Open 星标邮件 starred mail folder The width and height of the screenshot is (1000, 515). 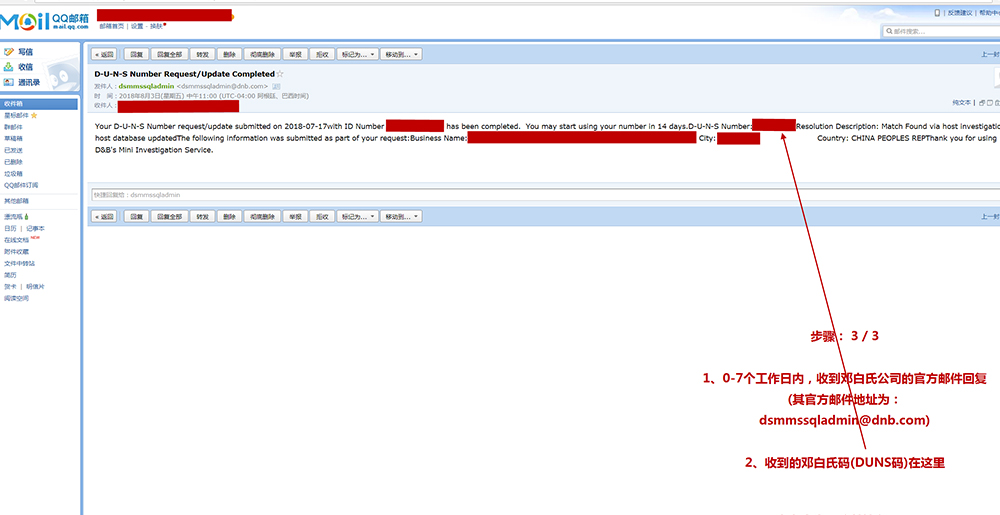coord(20,116)
